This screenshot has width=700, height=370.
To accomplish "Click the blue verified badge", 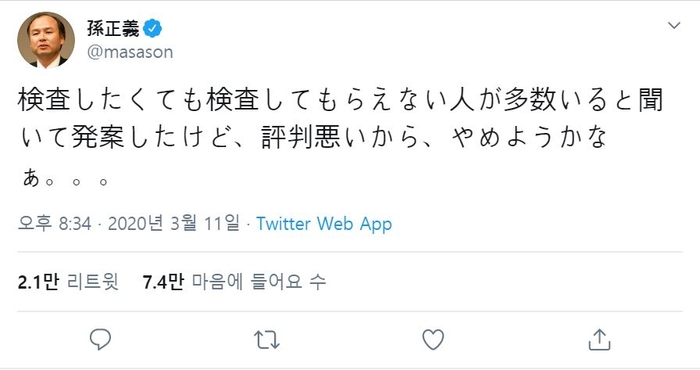I will (x=152, y=29).
